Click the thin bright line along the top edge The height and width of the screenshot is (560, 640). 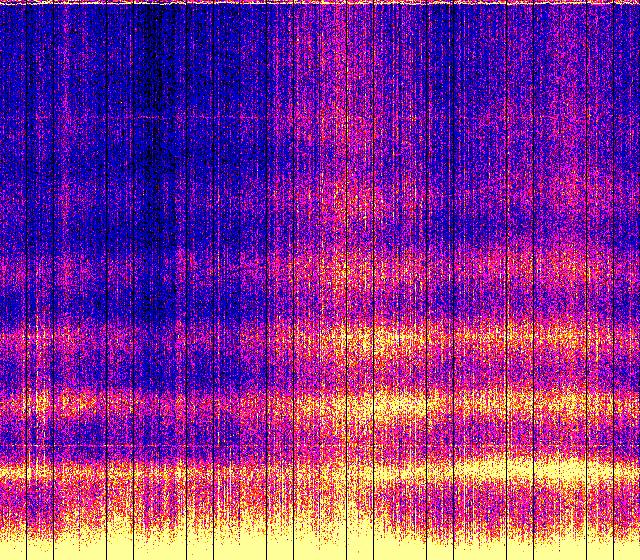point(320,3)
